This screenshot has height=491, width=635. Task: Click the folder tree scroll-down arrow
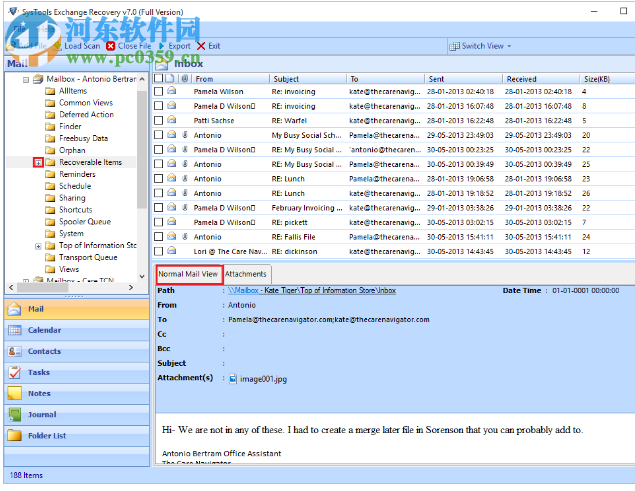click(x=142, y=277)
